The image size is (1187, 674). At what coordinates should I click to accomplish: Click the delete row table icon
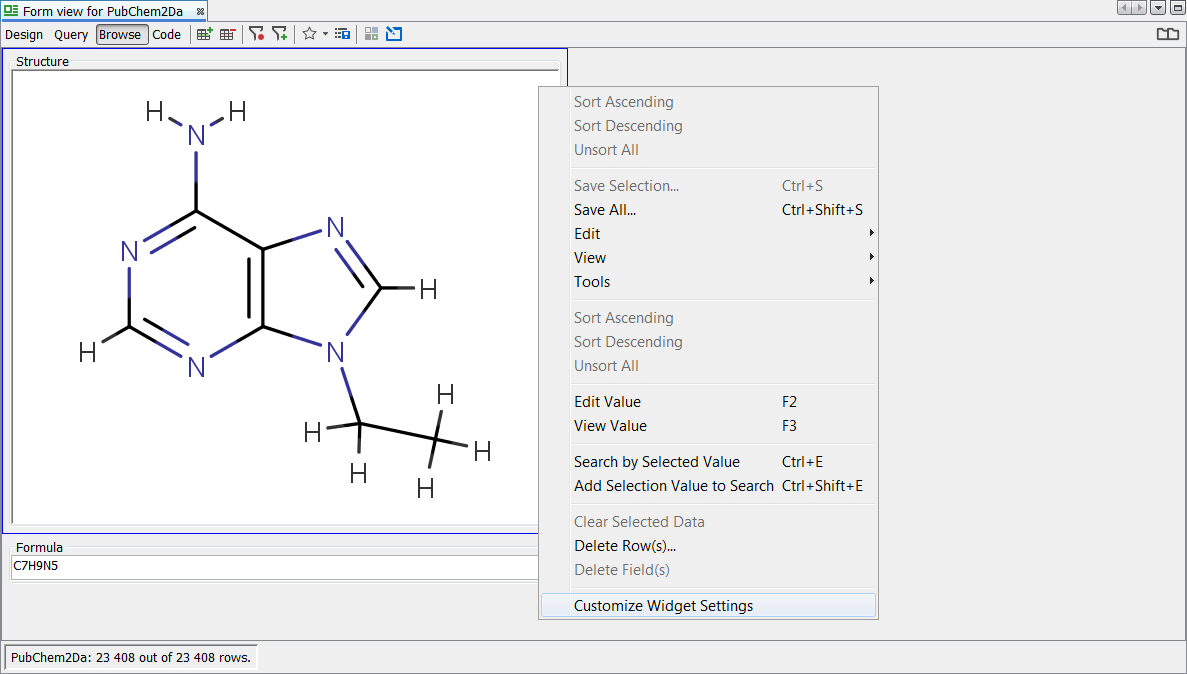tap(228, 34)
